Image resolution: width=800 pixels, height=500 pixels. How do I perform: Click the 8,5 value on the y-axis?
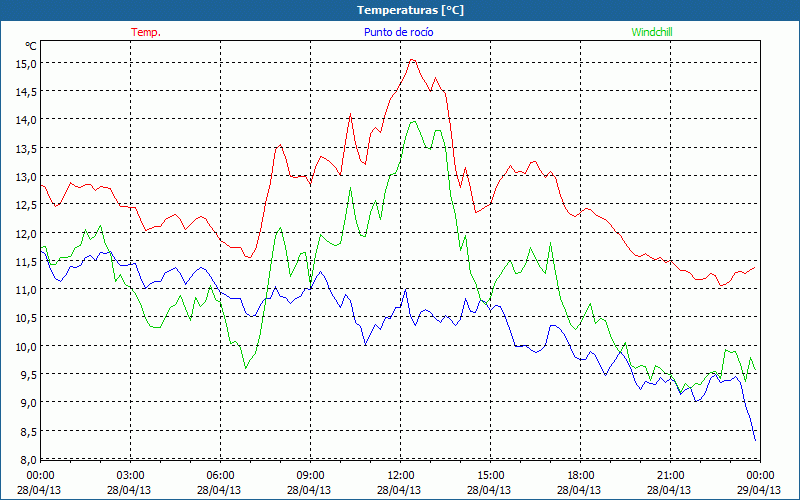coord(27,432)
